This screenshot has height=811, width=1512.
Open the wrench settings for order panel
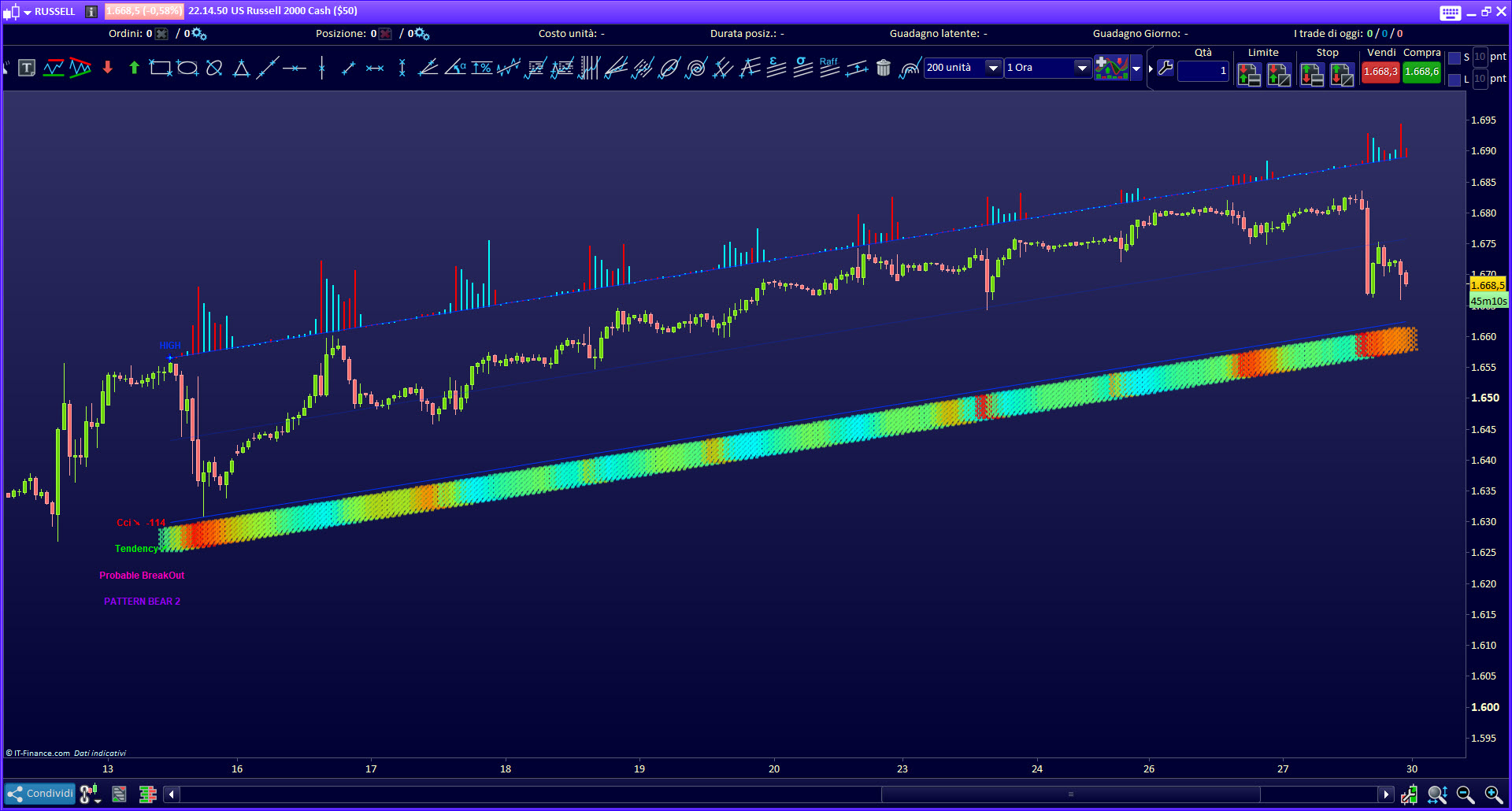coord(1165,69)
